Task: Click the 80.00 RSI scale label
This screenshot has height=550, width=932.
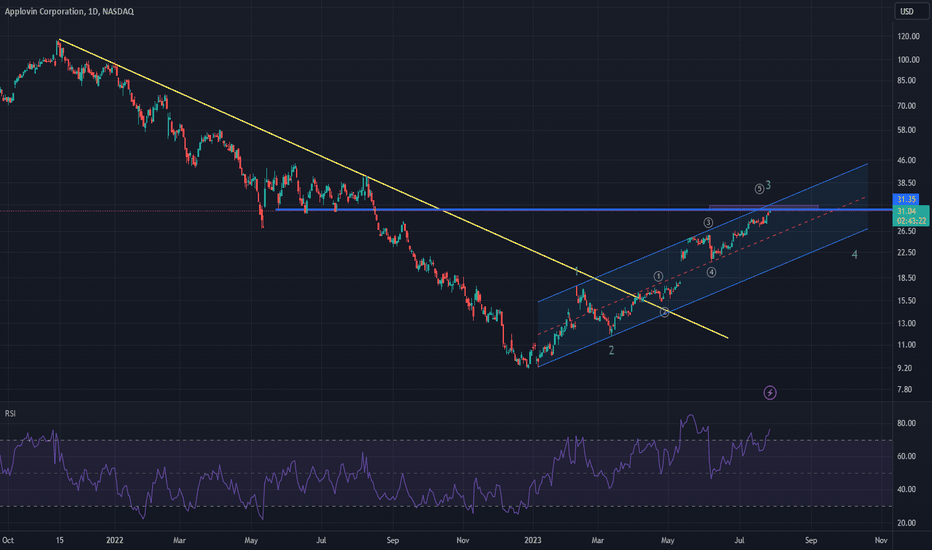Action: coord(906,423)
